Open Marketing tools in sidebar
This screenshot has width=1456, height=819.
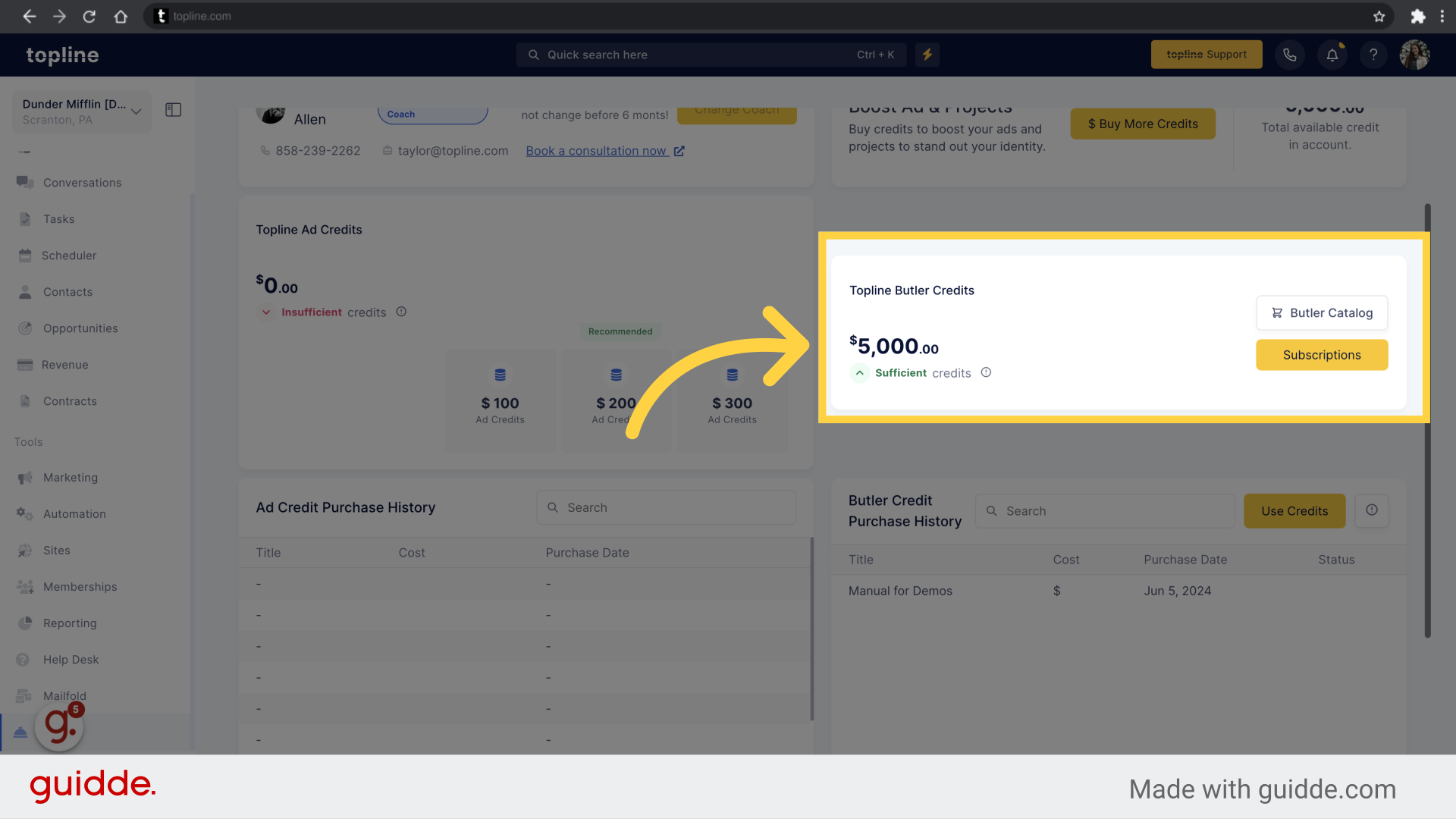tap(70, 477)
